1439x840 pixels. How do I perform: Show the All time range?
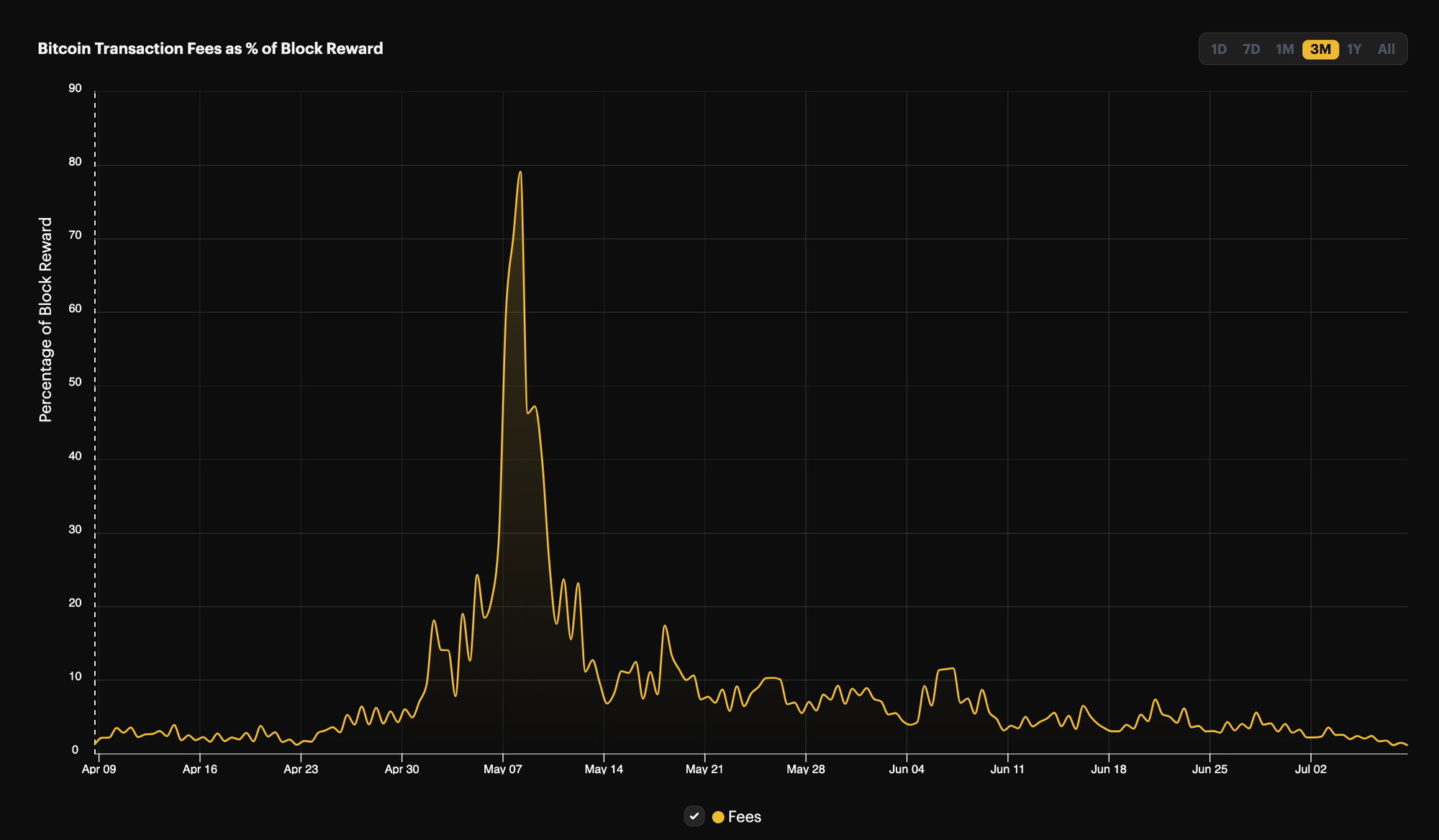(x=1386, y=50)
